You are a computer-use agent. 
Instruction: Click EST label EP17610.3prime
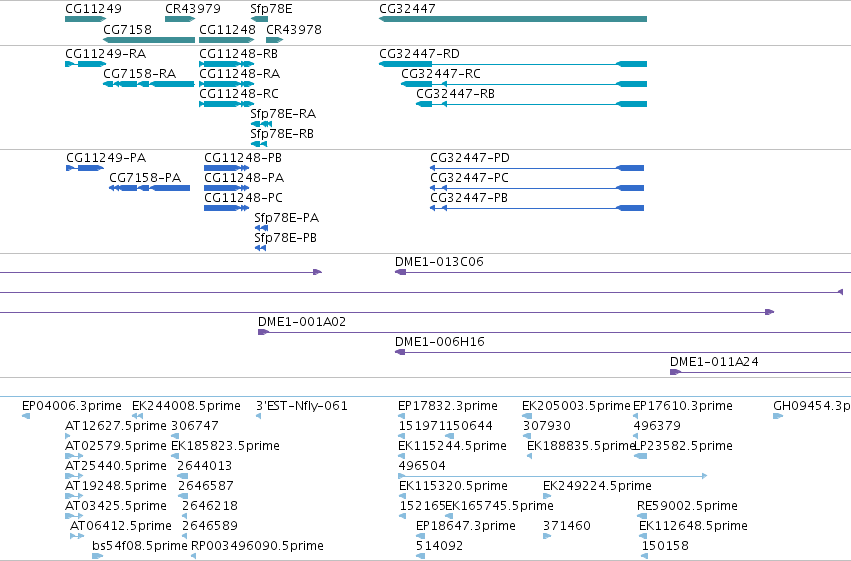pyautogui.click(x=683, y=406)
